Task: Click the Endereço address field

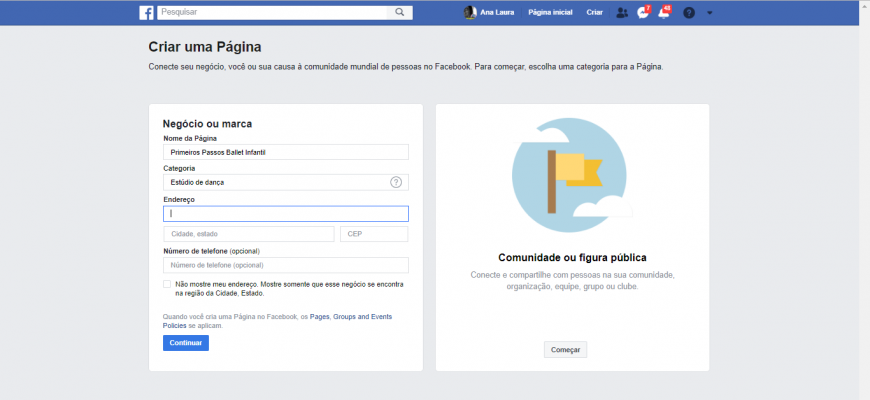Action: [x=286, y=214]
